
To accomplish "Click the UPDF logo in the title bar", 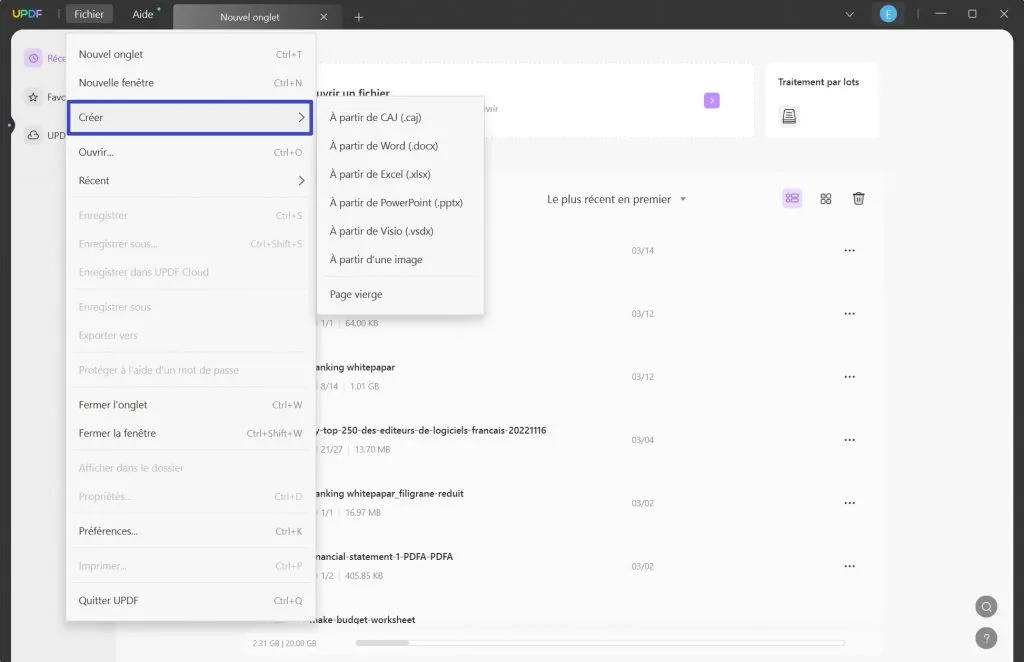I will (26, 14).
